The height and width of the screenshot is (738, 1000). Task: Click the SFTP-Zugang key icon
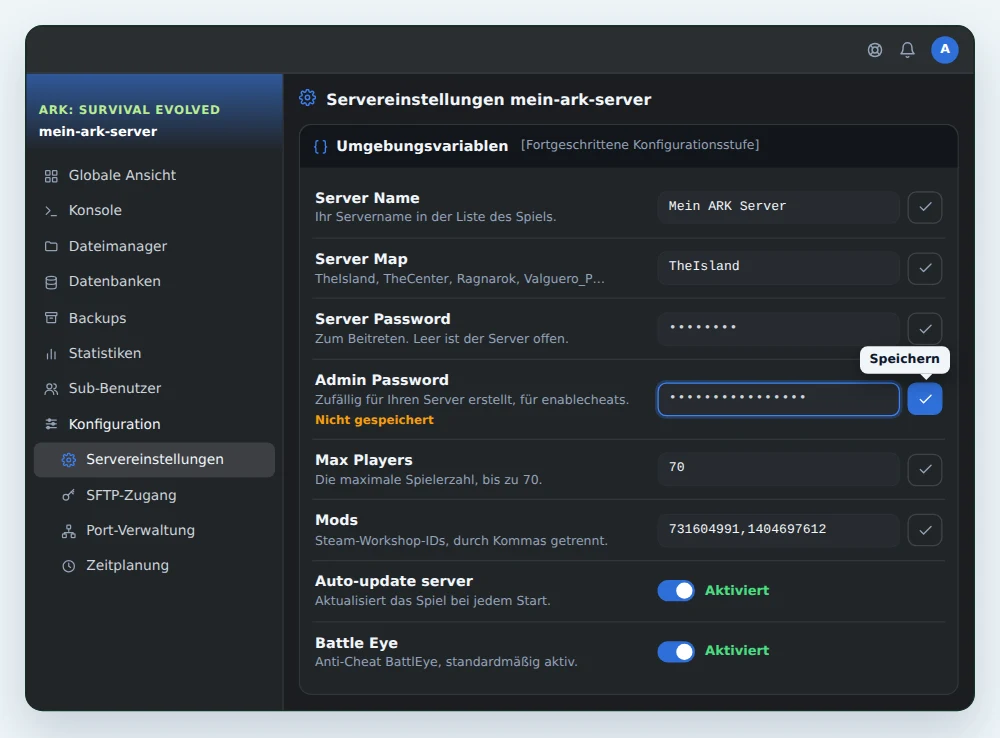coord(69,496)
